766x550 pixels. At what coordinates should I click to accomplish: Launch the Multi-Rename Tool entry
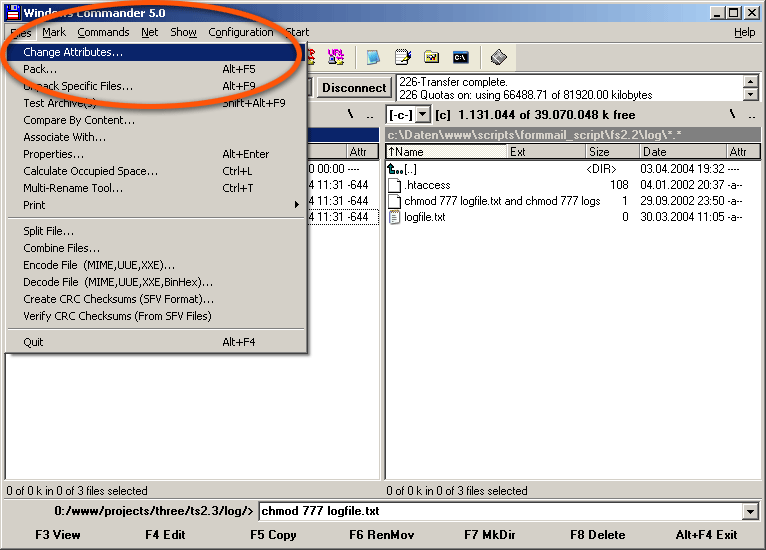[156, 188]
